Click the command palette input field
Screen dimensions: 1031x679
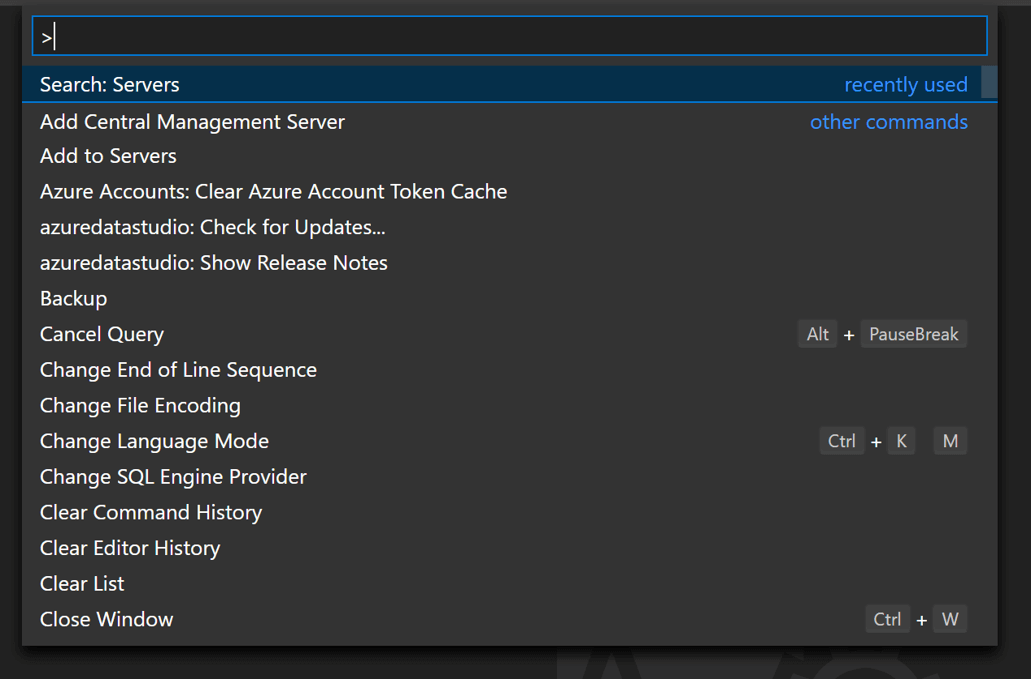tap(510, 36)
